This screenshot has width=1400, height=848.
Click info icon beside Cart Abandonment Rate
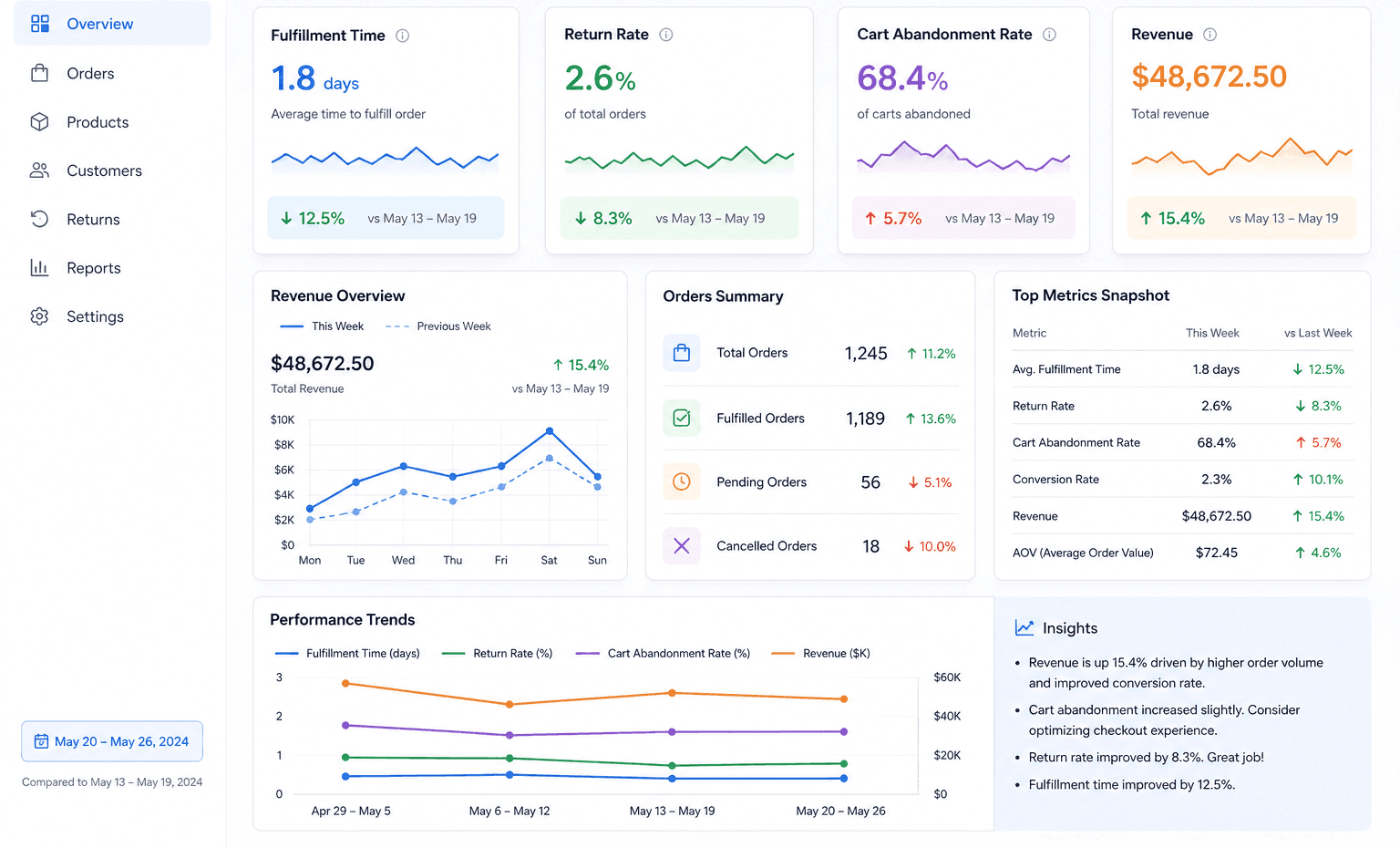pos(1049,35)
